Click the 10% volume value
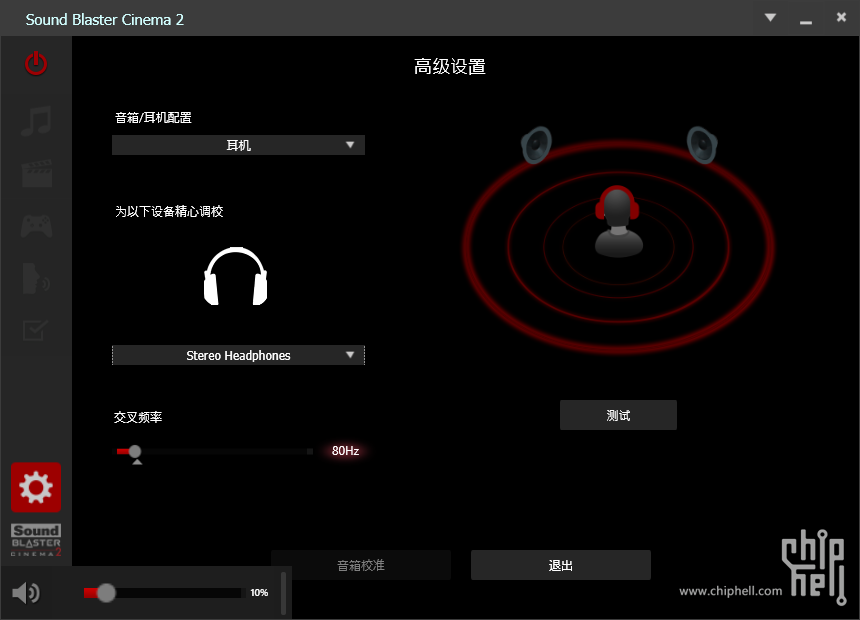860x620 pixels. coord(259,593)
